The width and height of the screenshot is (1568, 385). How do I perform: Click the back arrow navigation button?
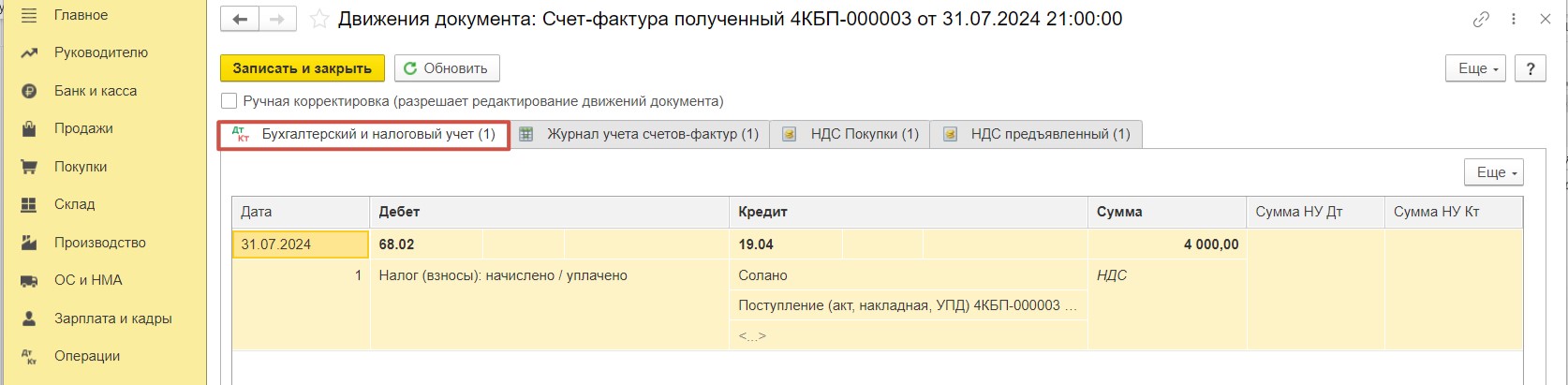pyautogui.click(x=240, y=19)
